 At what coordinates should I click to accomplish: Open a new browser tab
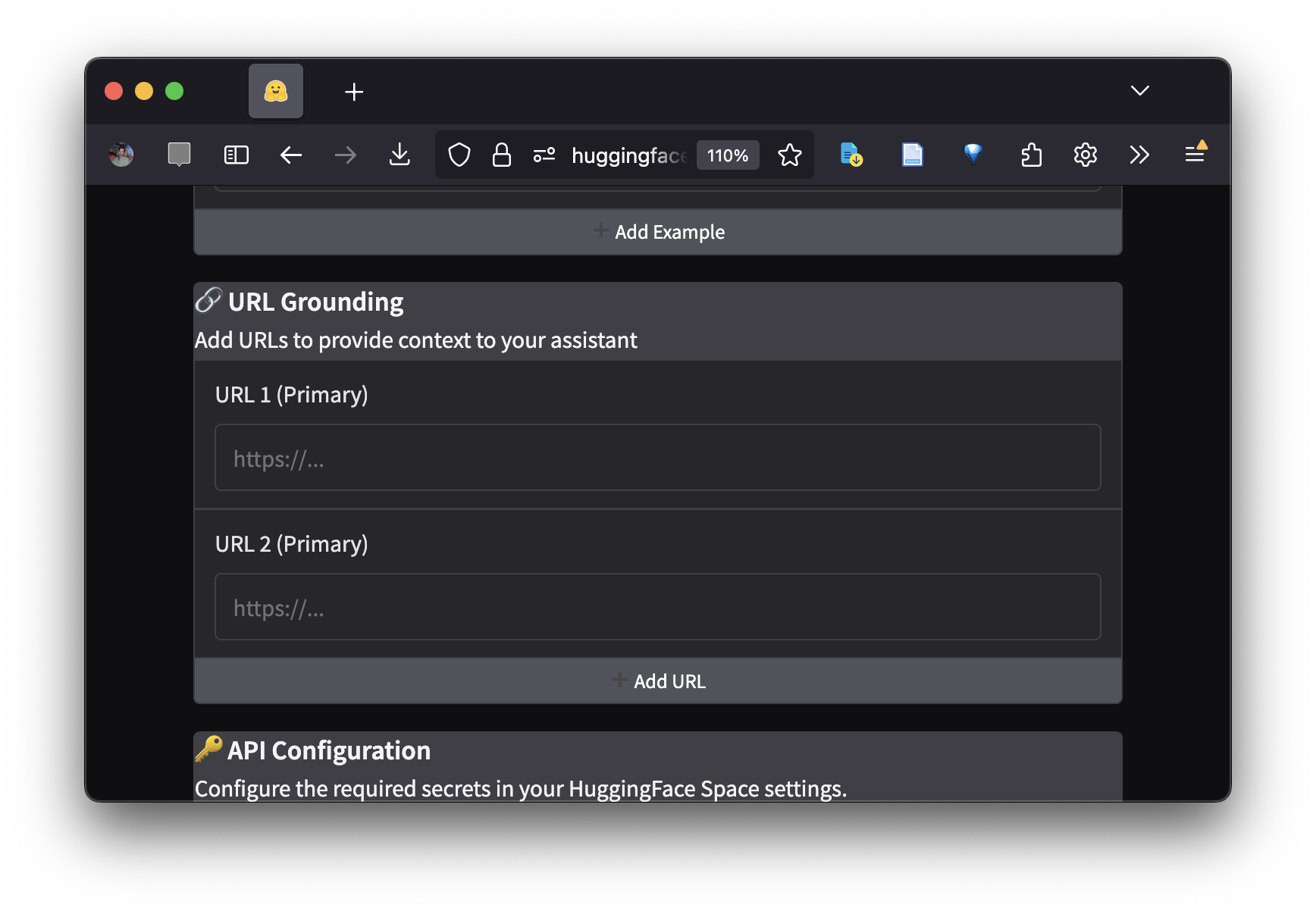tap(354, 92)
